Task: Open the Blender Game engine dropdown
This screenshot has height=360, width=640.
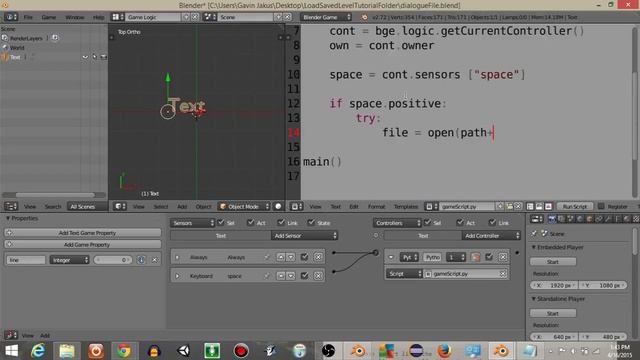Action: [x=326, y=17]
